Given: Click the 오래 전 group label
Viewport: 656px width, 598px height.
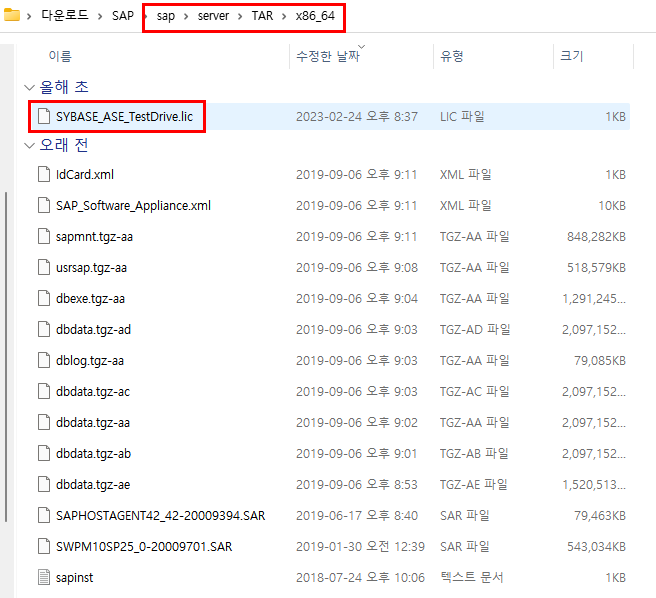Looking at the screenshot, I should click(x=64, y=145).
